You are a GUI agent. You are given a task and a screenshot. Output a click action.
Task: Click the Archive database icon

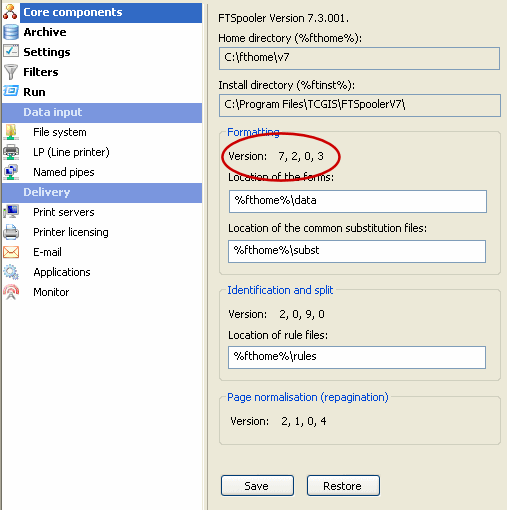point(11,32)
